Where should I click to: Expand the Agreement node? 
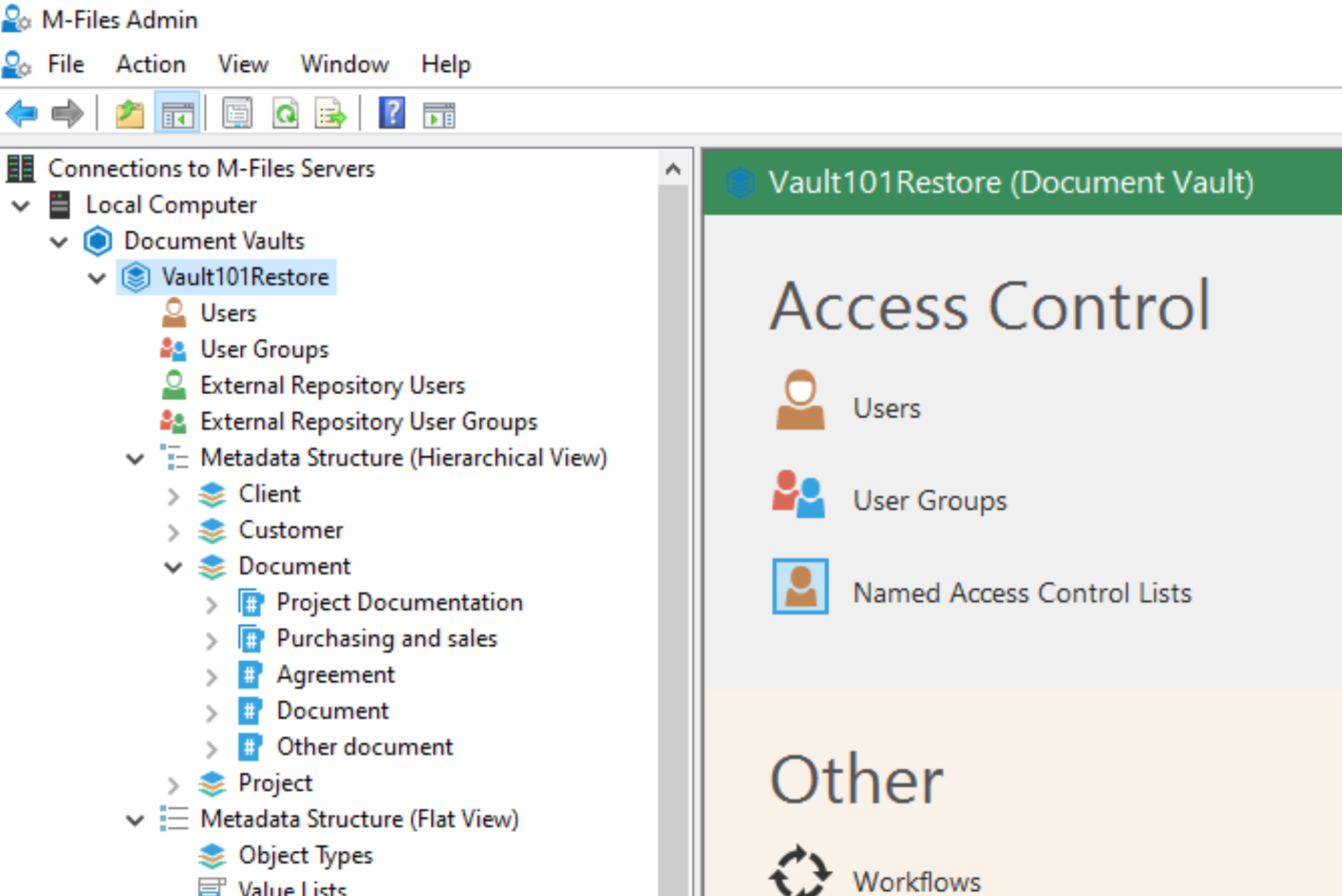[211, 677]
